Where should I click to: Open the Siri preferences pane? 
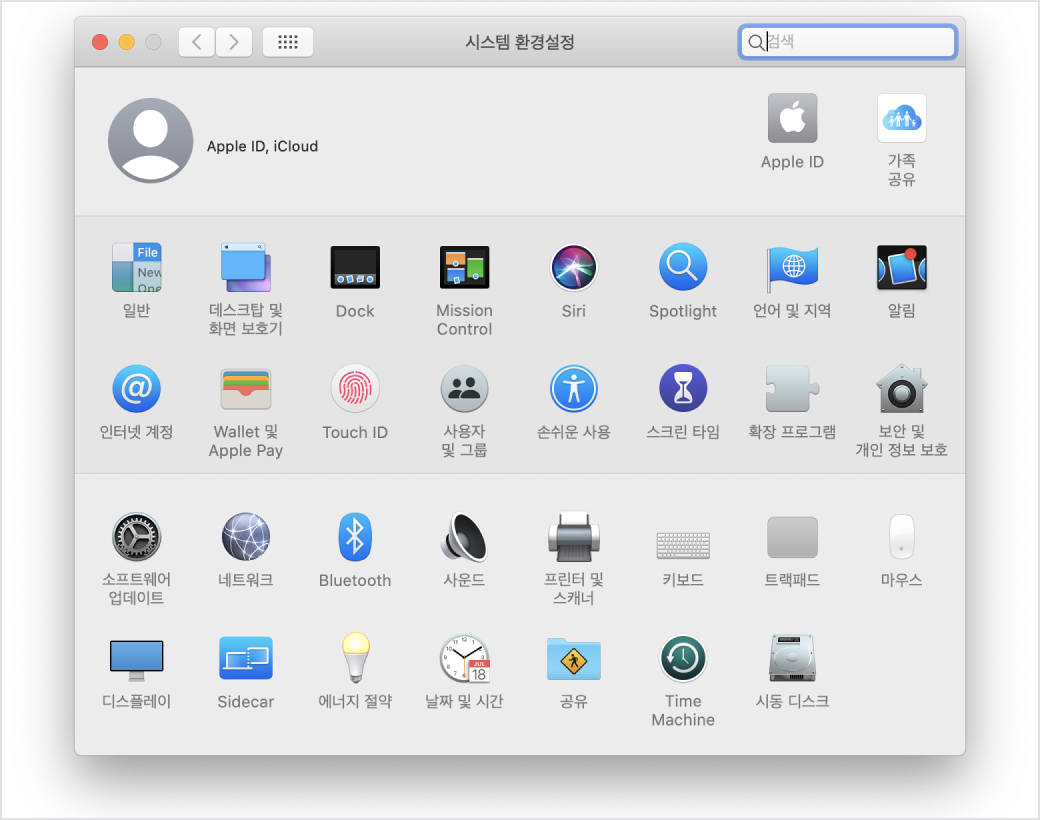click(573, 268)
